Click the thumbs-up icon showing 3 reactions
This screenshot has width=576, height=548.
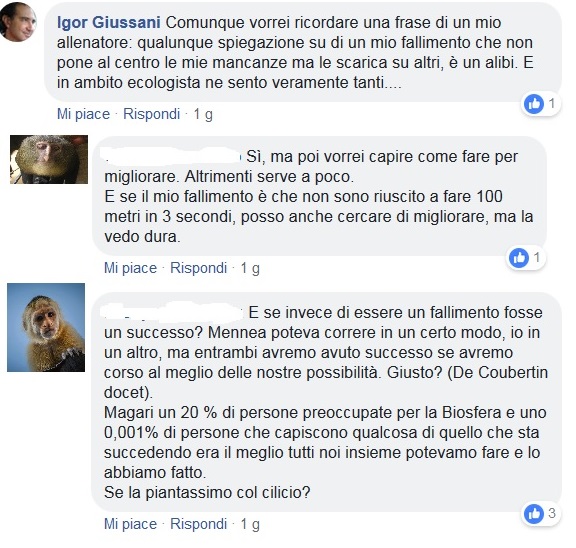(x=534, y=513)
